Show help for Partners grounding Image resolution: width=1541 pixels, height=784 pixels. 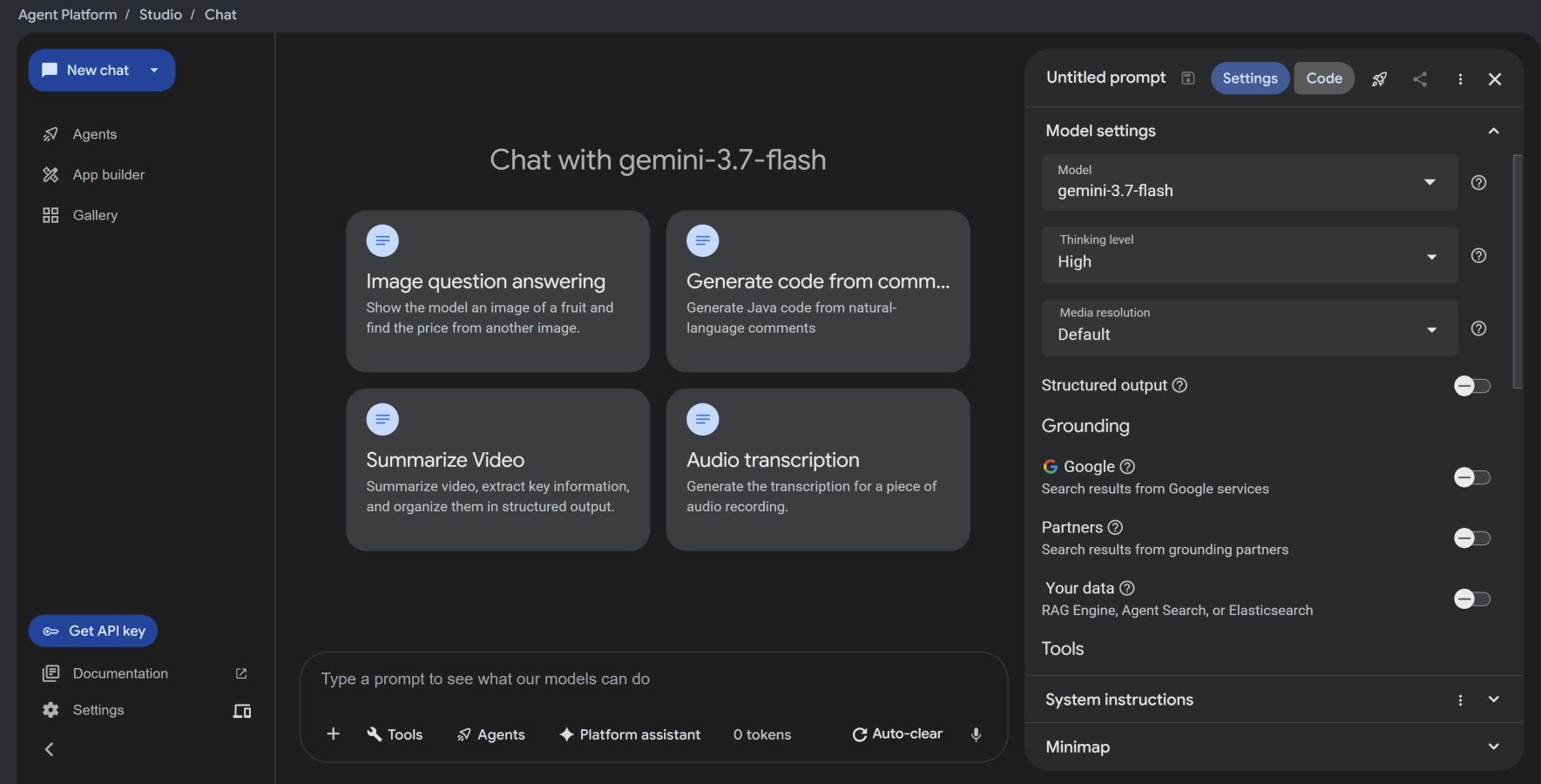(1115, 528)
